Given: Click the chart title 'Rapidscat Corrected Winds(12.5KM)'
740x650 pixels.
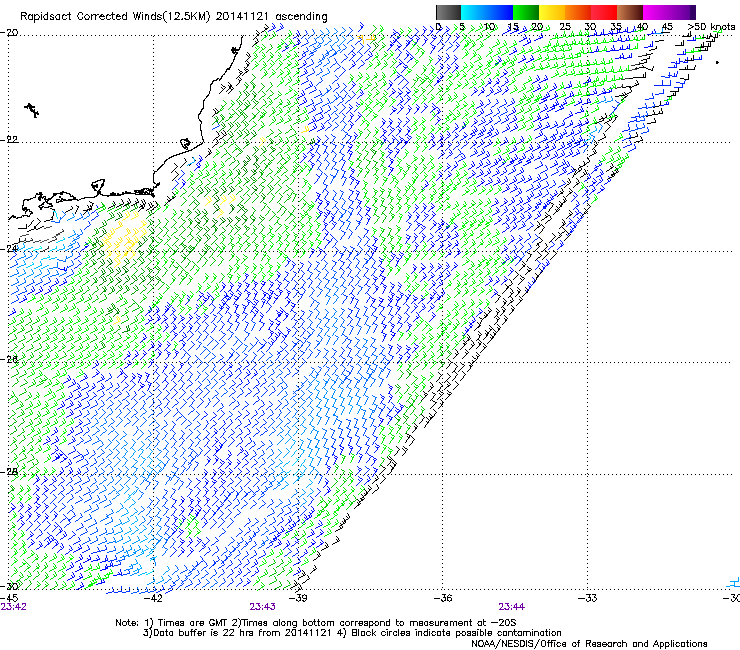Looking at the screenshot, I should tap(116, 17).
